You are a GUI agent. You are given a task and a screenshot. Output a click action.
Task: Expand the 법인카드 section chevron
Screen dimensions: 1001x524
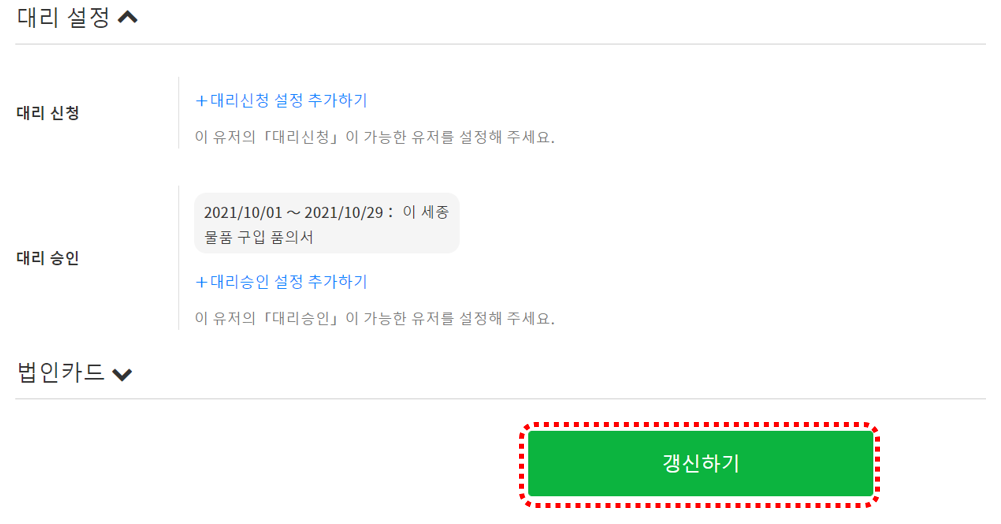tap(122, 375)
